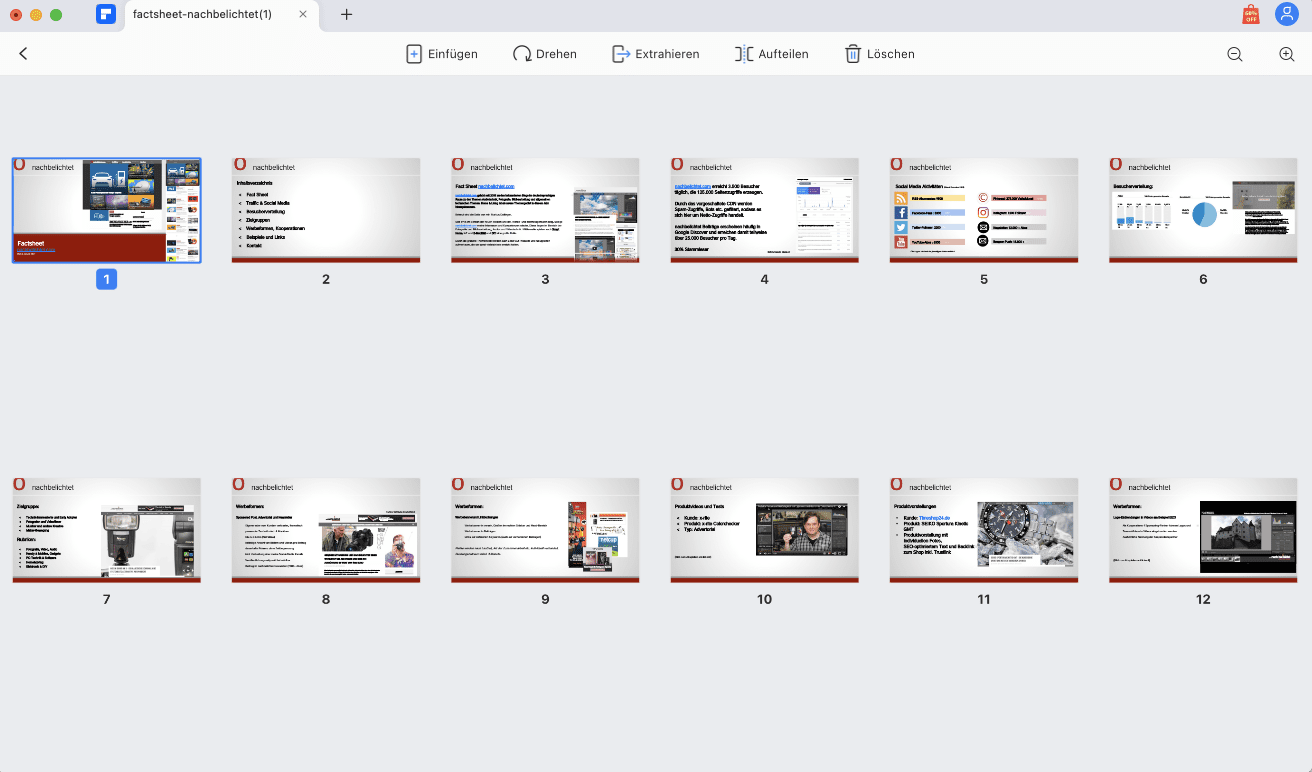
Task: Select page 10 Produktvideos thumbnail
Action: click(x=765, y=530)
